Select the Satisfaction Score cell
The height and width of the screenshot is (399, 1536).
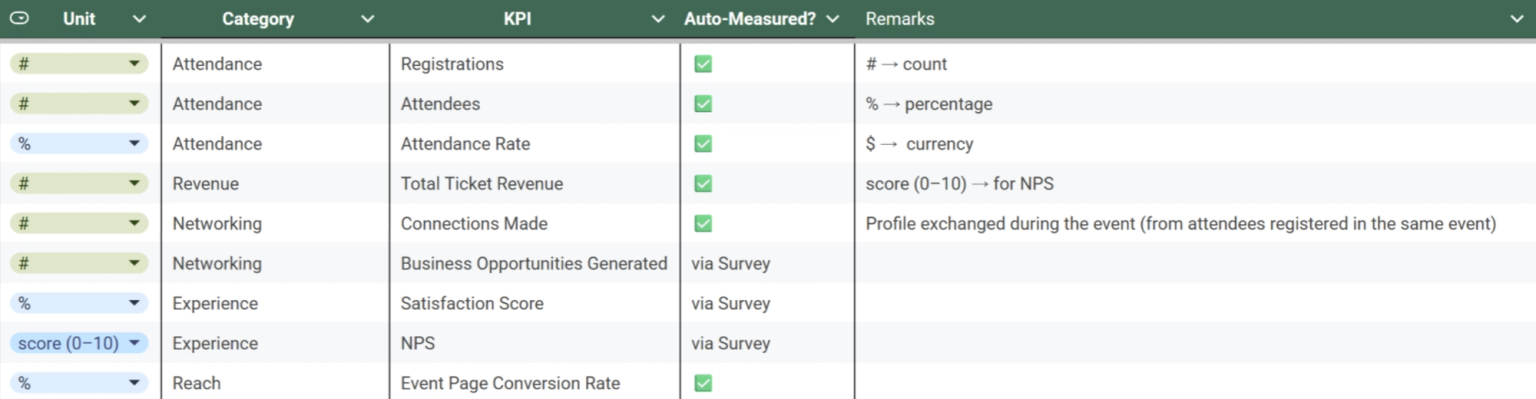pyautogui.click(x=535, y=303)
